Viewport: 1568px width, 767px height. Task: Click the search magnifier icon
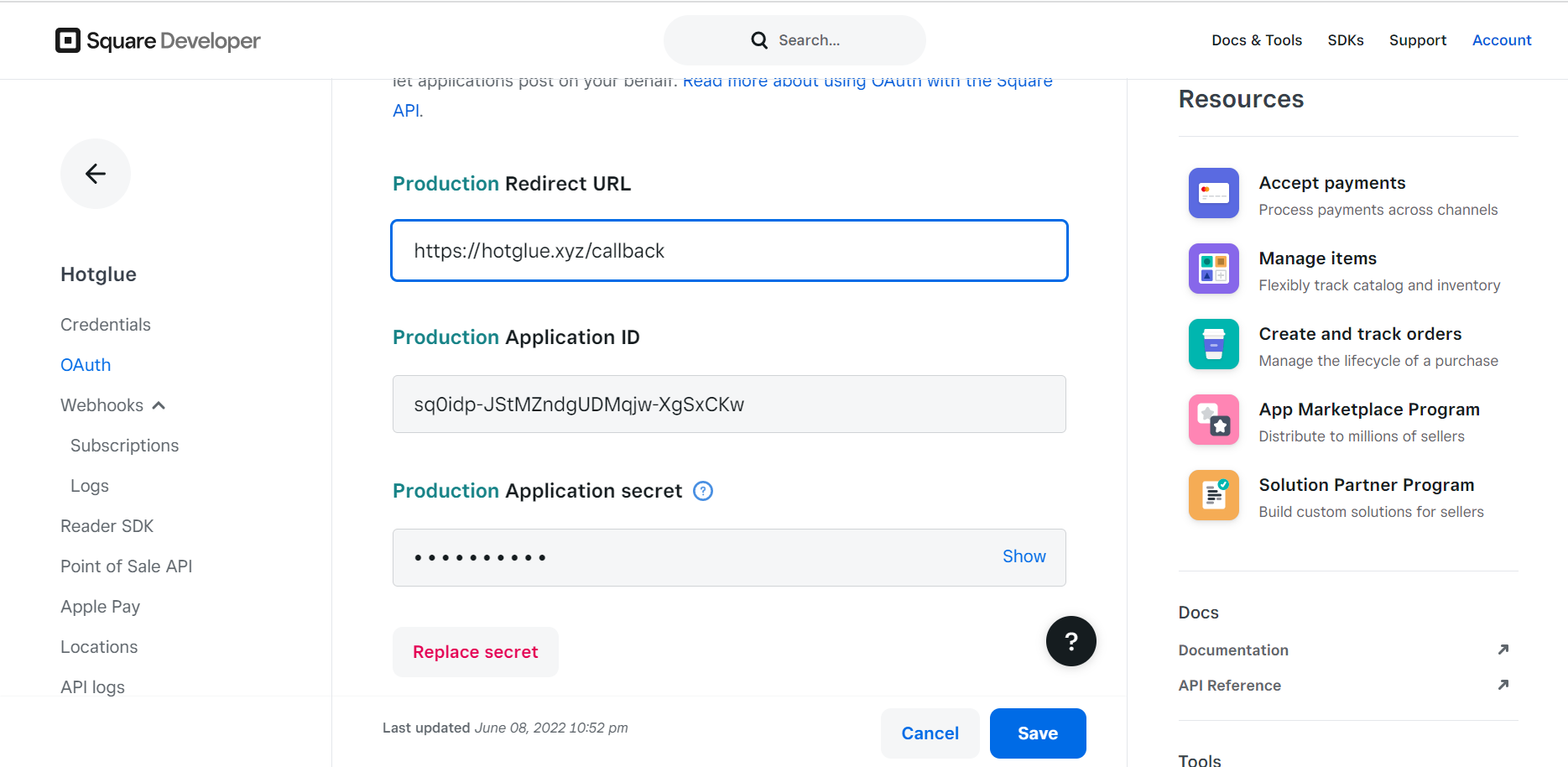tap(759, 40)
